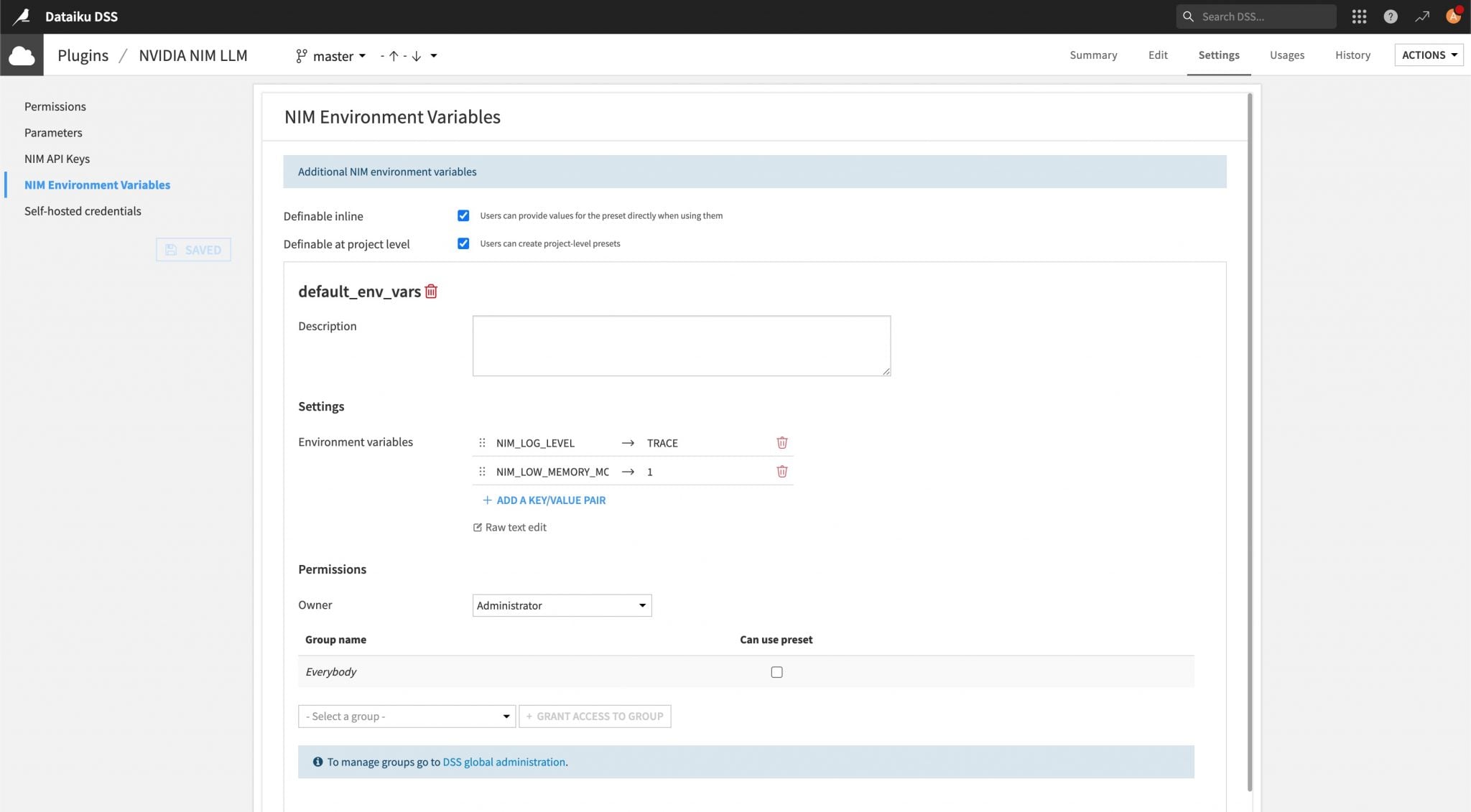Delete the default_env_vars preset

pyautogui.click(x=431, y=291)
